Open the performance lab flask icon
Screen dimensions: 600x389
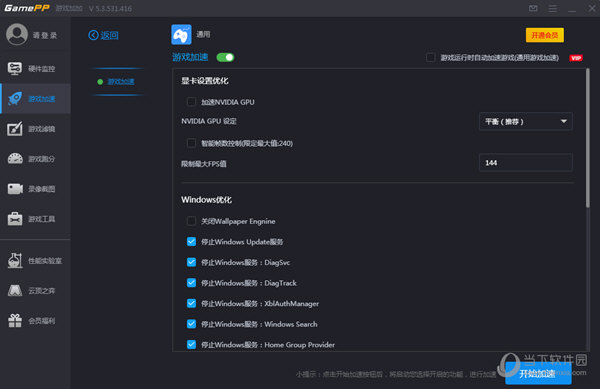coord(15,260)
